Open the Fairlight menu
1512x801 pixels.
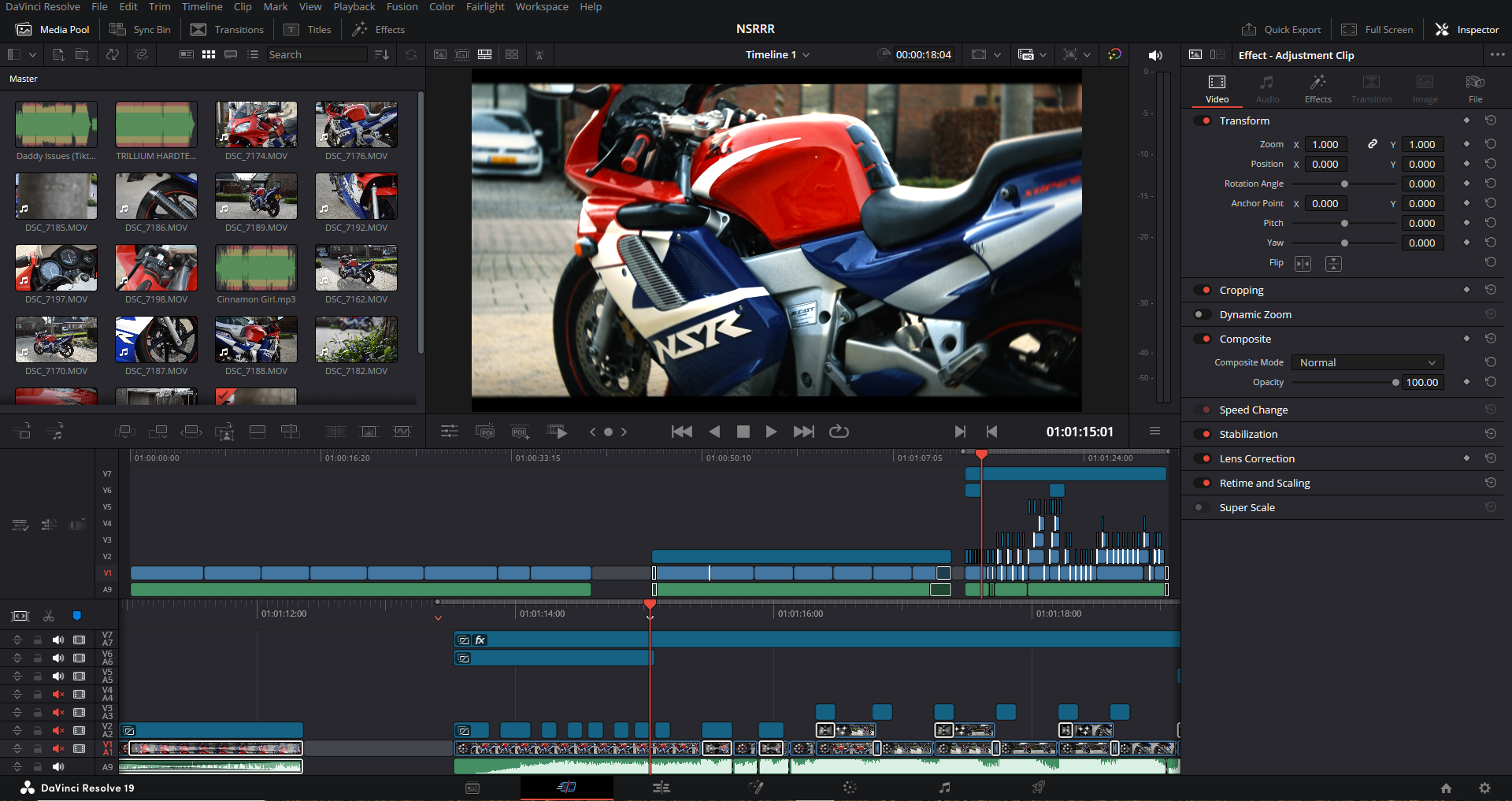click(485, 6)
